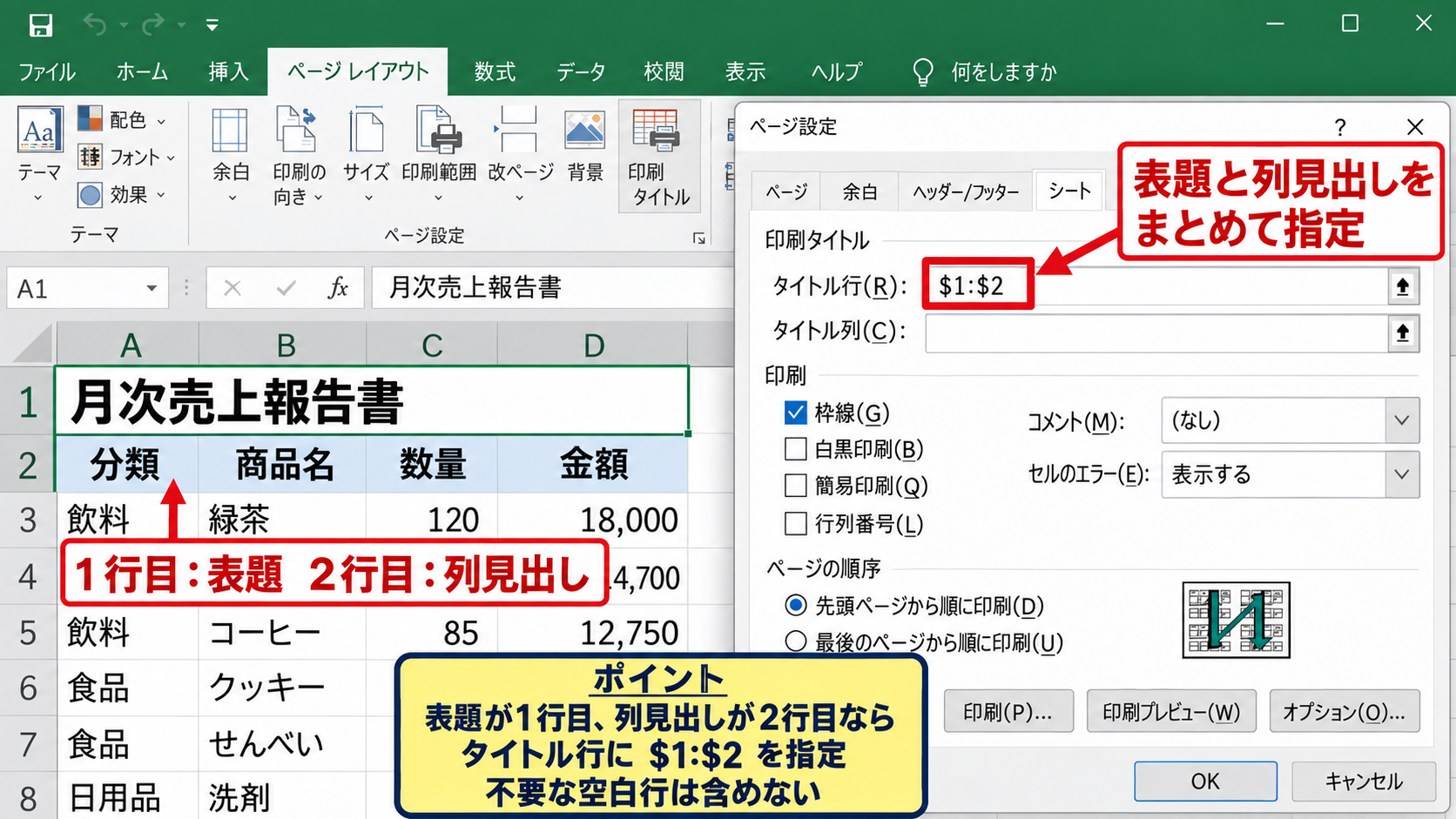This screenshot has height=819, width=1456.
Task: Switch to the 数式 ribbon tab
Action: coord(495,71)
